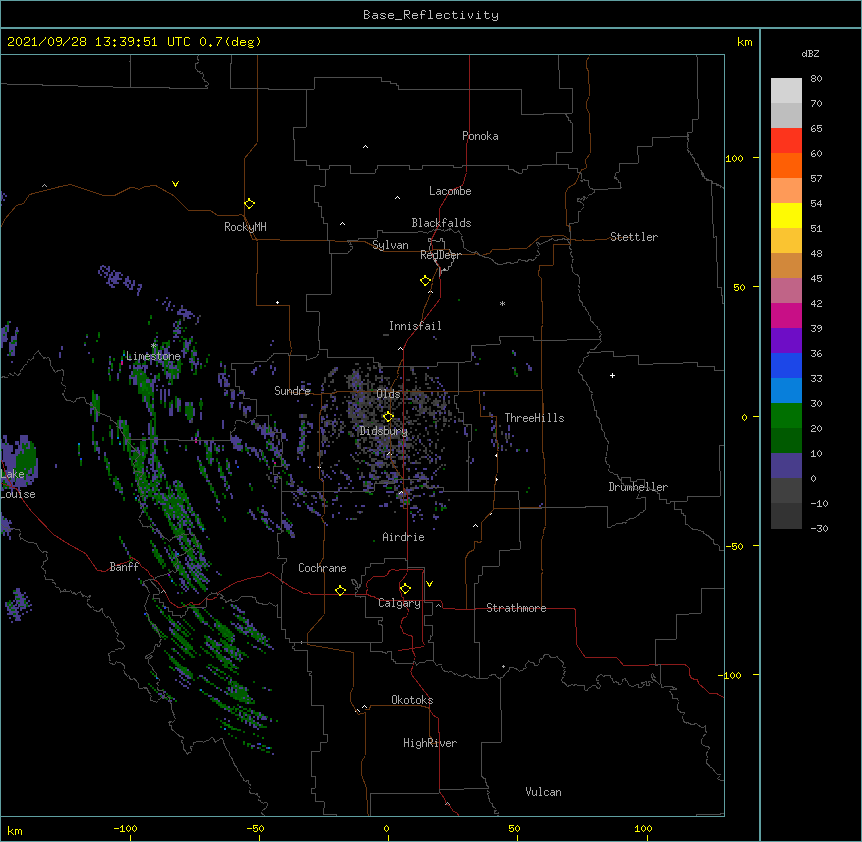Click the white asterisk marker east of Innisfail
Screen dimensions: 862x842
pyautogui.click(x=502, y=303)
